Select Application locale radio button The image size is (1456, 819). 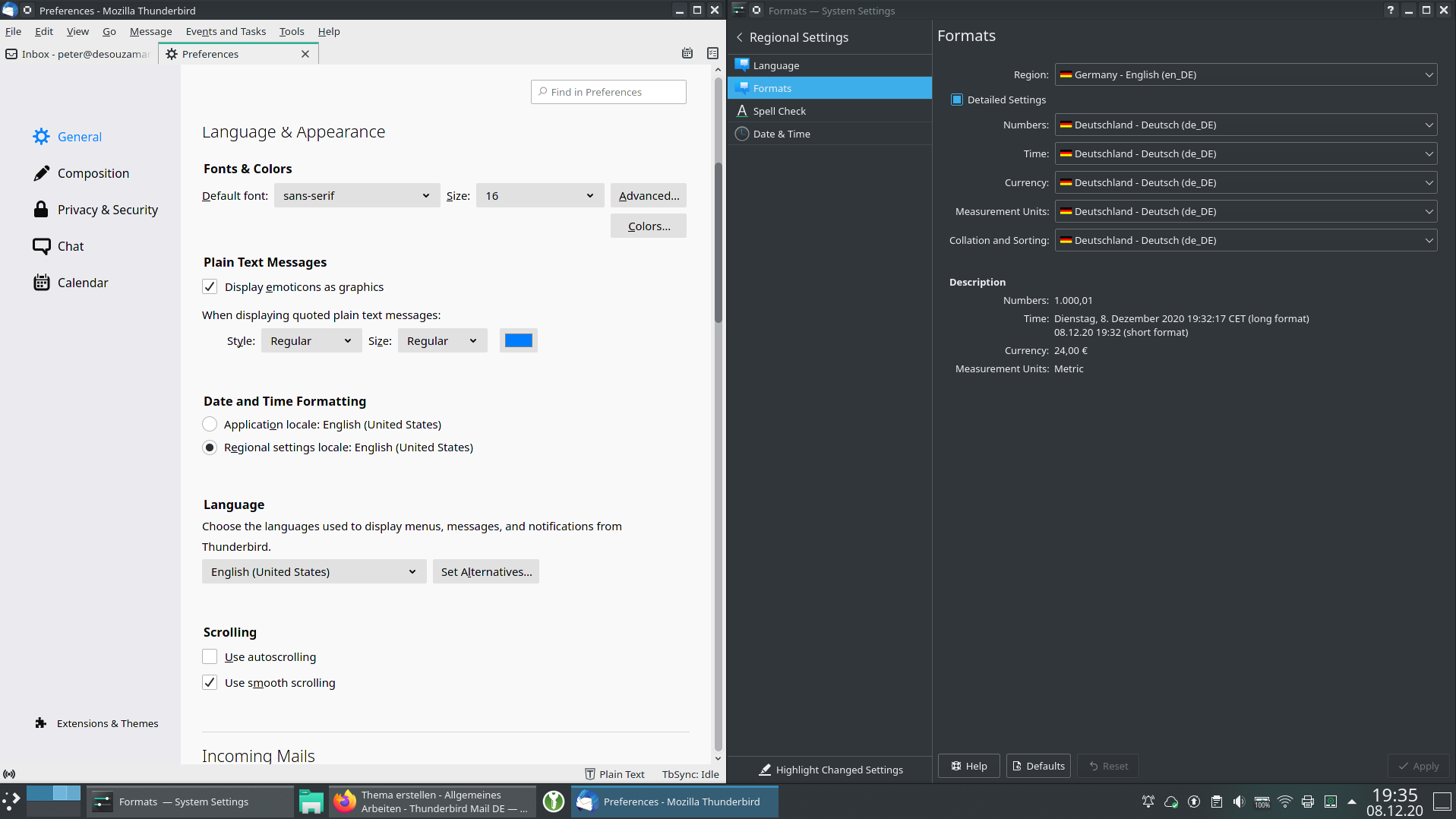coord(210,424)
